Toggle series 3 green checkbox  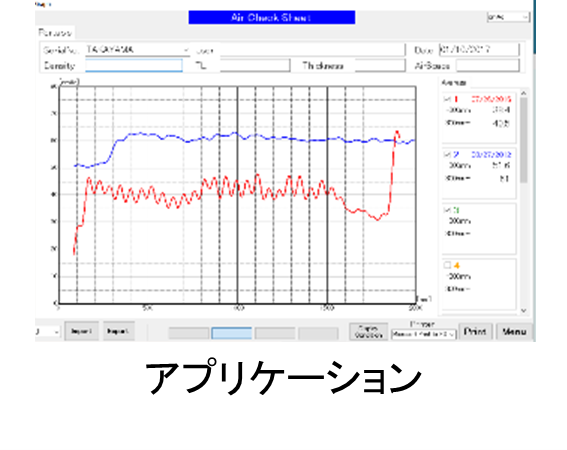pos(447,210)
